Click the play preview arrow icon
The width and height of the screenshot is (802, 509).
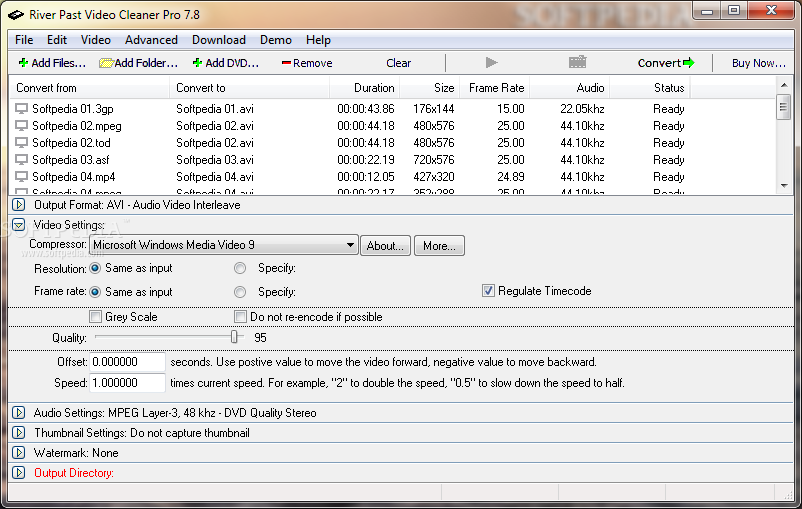(491, 62)
